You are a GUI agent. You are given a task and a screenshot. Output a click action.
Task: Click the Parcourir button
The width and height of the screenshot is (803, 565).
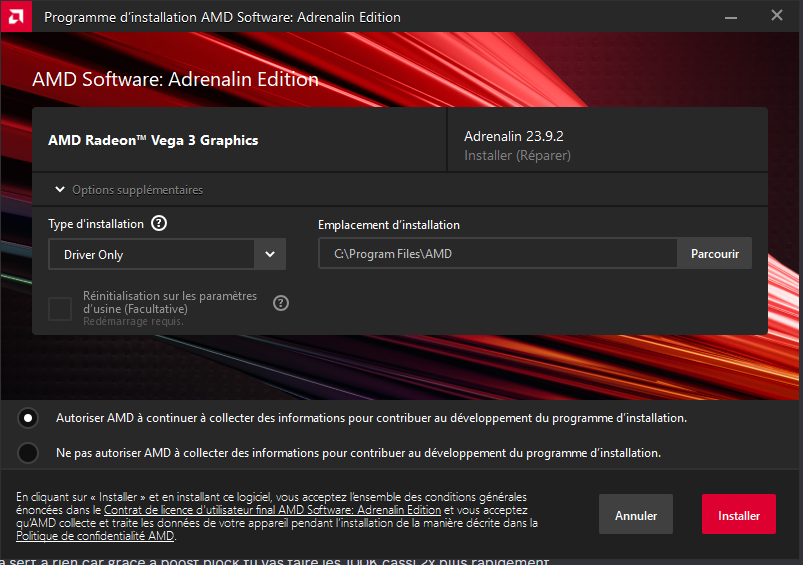point(714,254)
